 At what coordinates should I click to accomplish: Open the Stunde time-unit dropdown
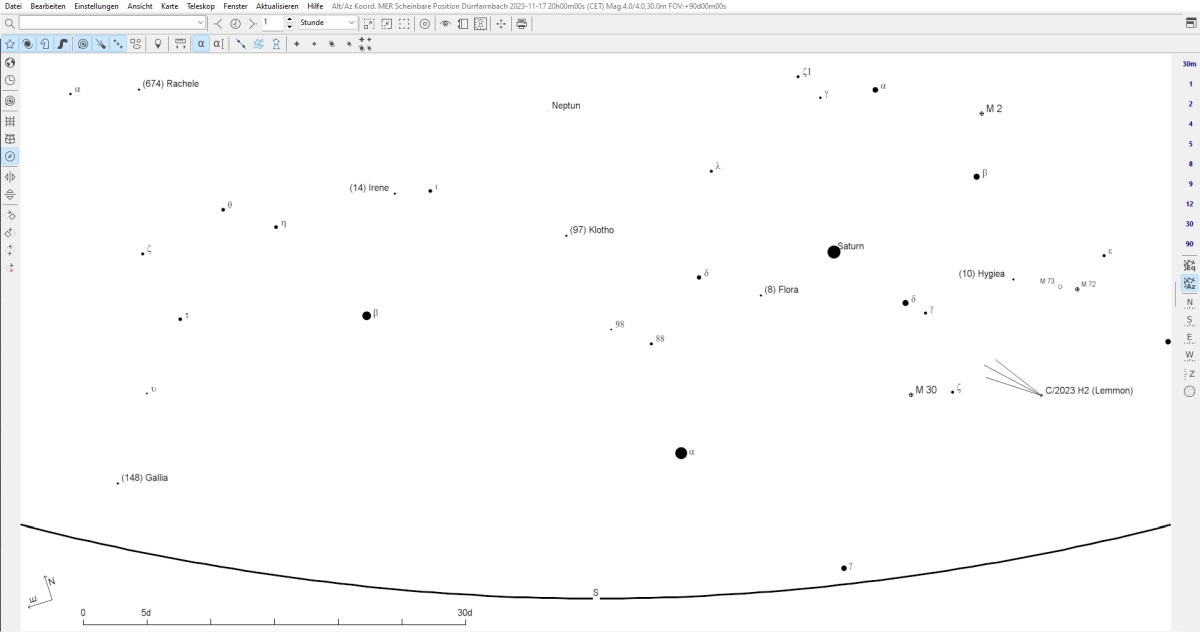click(x=328, y=22)
